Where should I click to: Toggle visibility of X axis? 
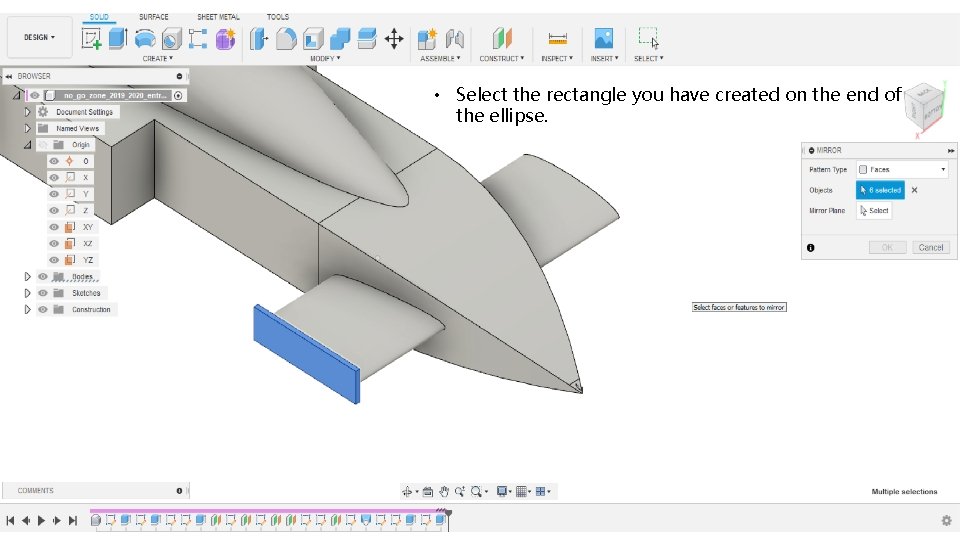click(x=54, y=178)
